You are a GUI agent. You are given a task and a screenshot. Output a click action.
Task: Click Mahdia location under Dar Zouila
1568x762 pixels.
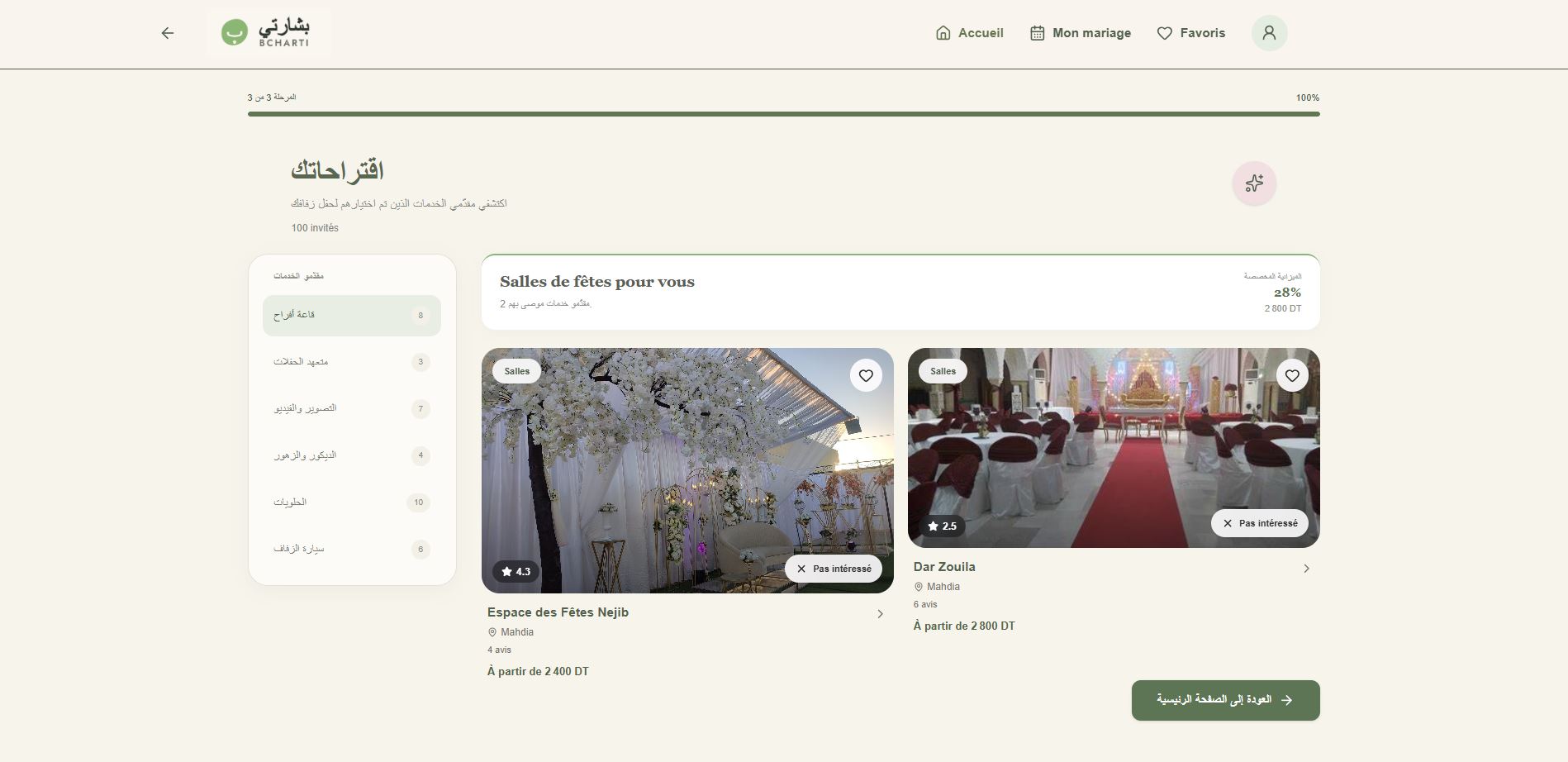(x=937, y=587)
